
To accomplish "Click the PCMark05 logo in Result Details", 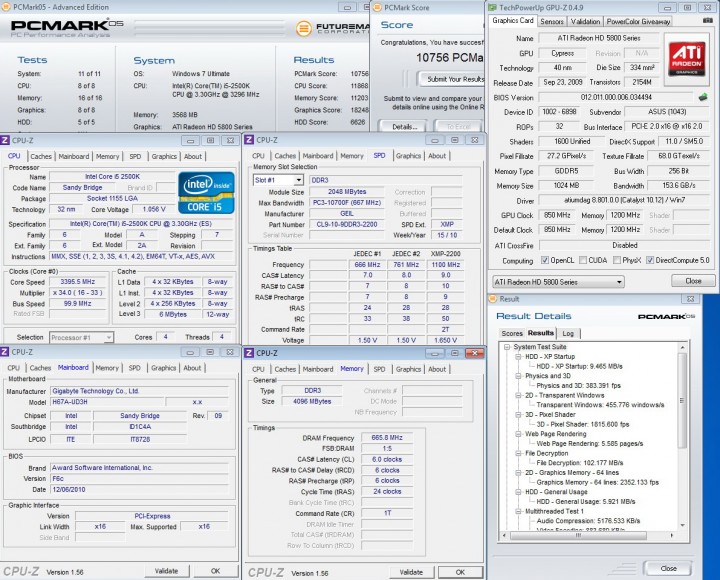I will click(x=666, y=316).
